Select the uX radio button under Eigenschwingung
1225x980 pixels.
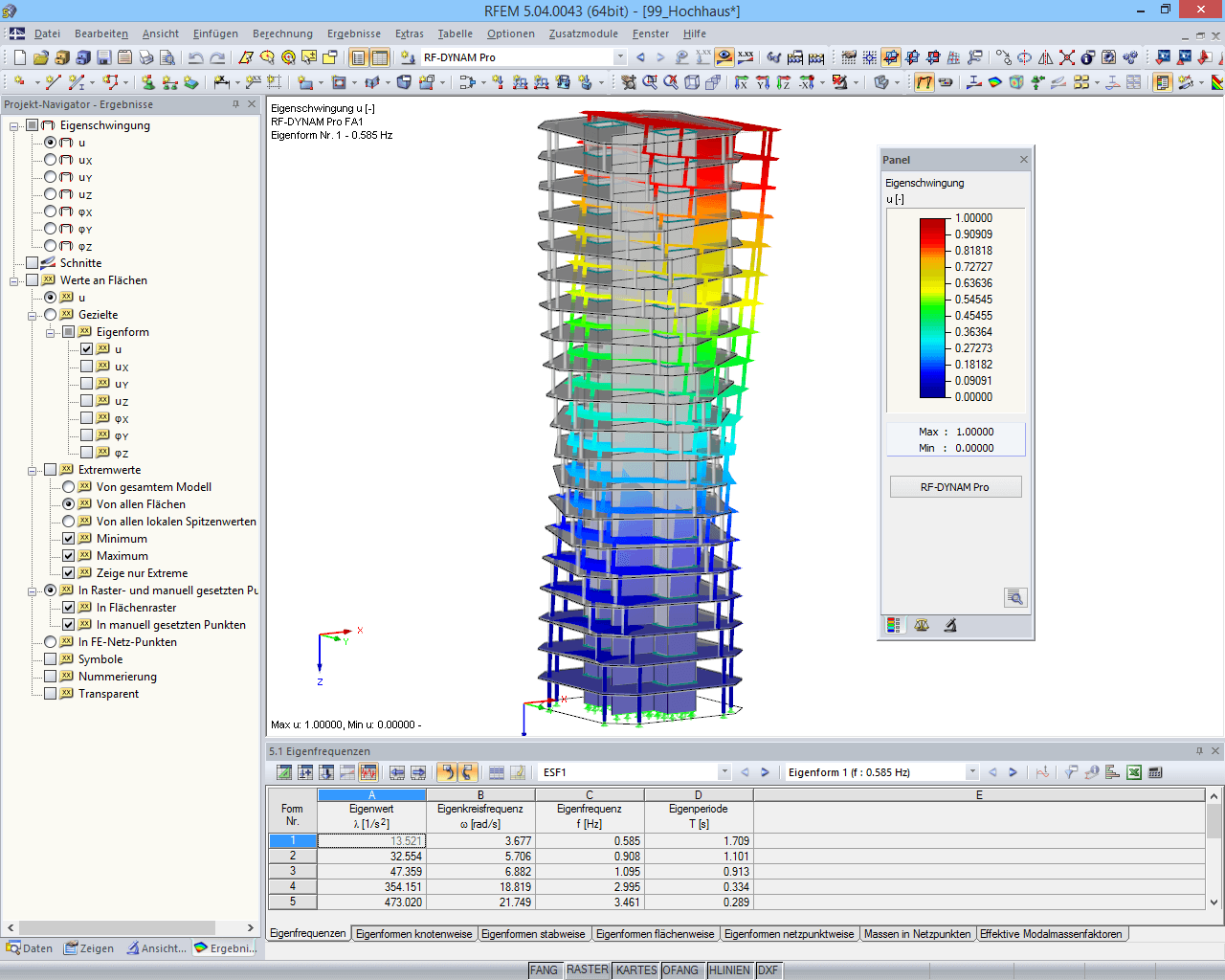(51, 160)
